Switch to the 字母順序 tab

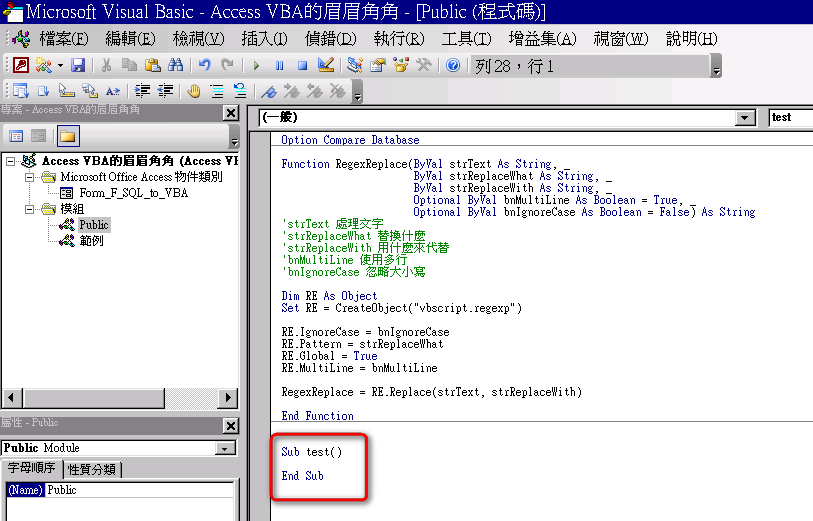[31, 469]
